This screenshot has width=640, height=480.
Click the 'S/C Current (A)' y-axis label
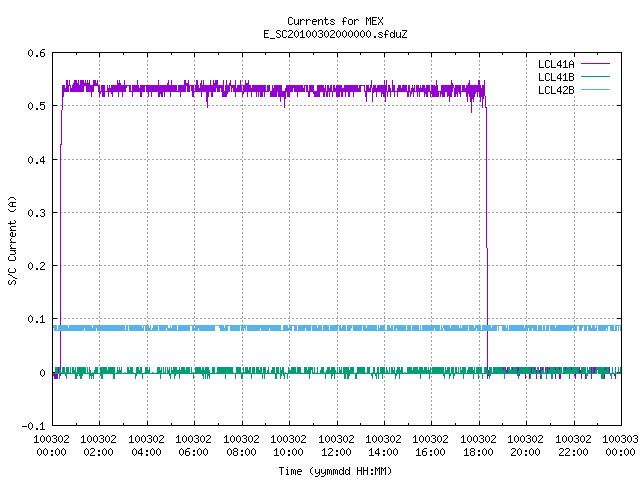pos(12,241)
